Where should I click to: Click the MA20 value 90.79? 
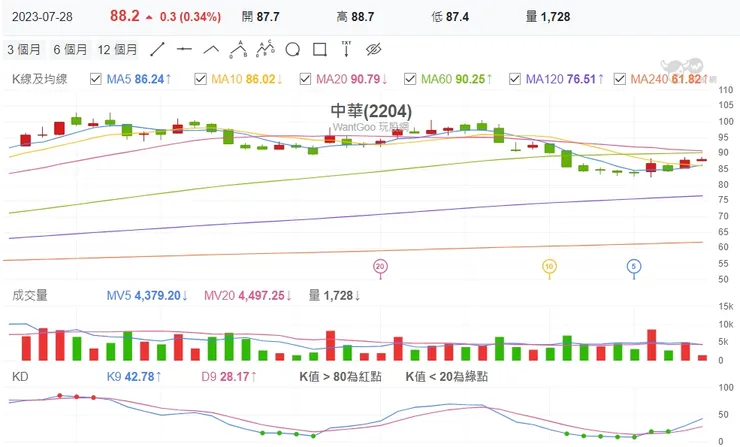(x=365, y=79)
